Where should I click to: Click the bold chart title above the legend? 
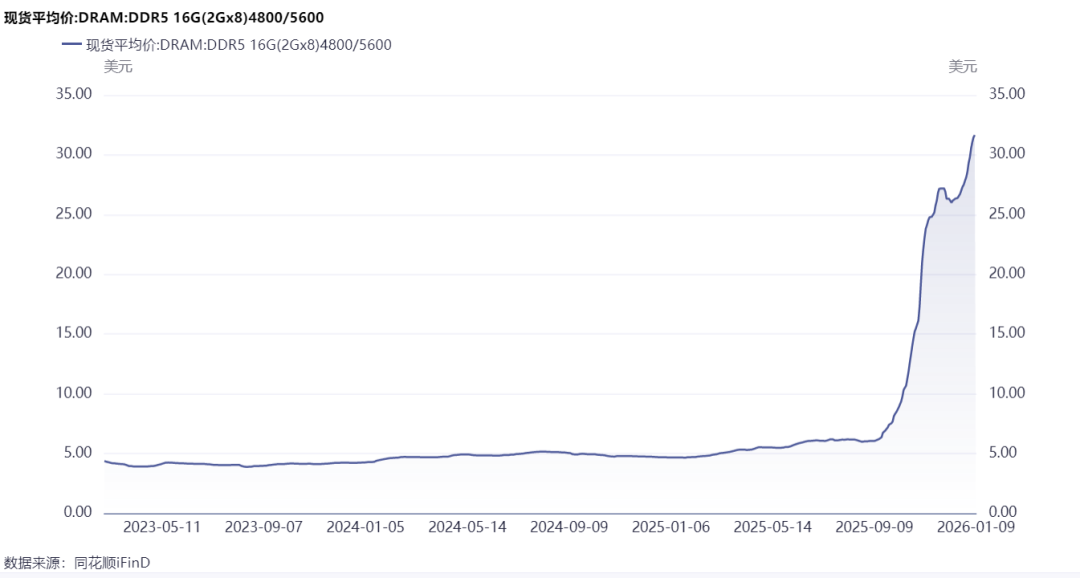[164, 17]
